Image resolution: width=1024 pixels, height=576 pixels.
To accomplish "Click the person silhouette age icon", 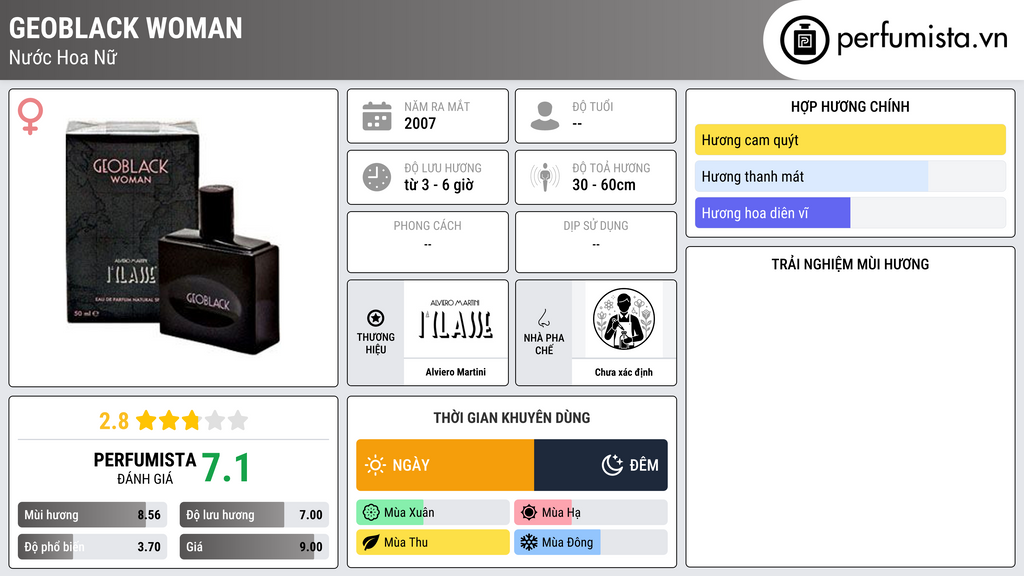I will (x=545, y=116).
